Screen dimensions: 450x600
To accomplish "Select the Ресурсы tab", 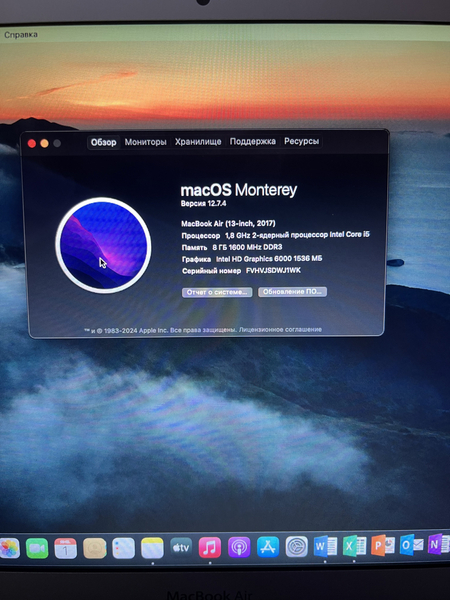I will point(301,141).
